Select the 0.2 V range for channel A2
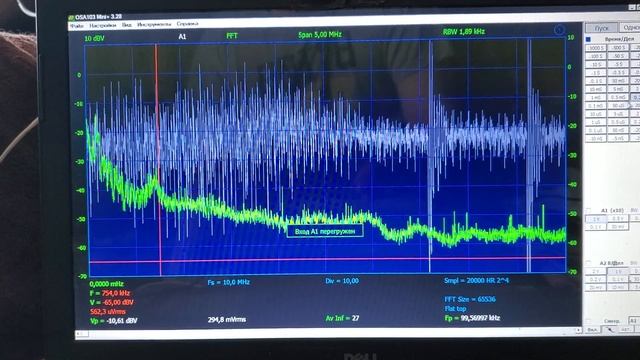The image size is (640, 360). pos(596,280)
